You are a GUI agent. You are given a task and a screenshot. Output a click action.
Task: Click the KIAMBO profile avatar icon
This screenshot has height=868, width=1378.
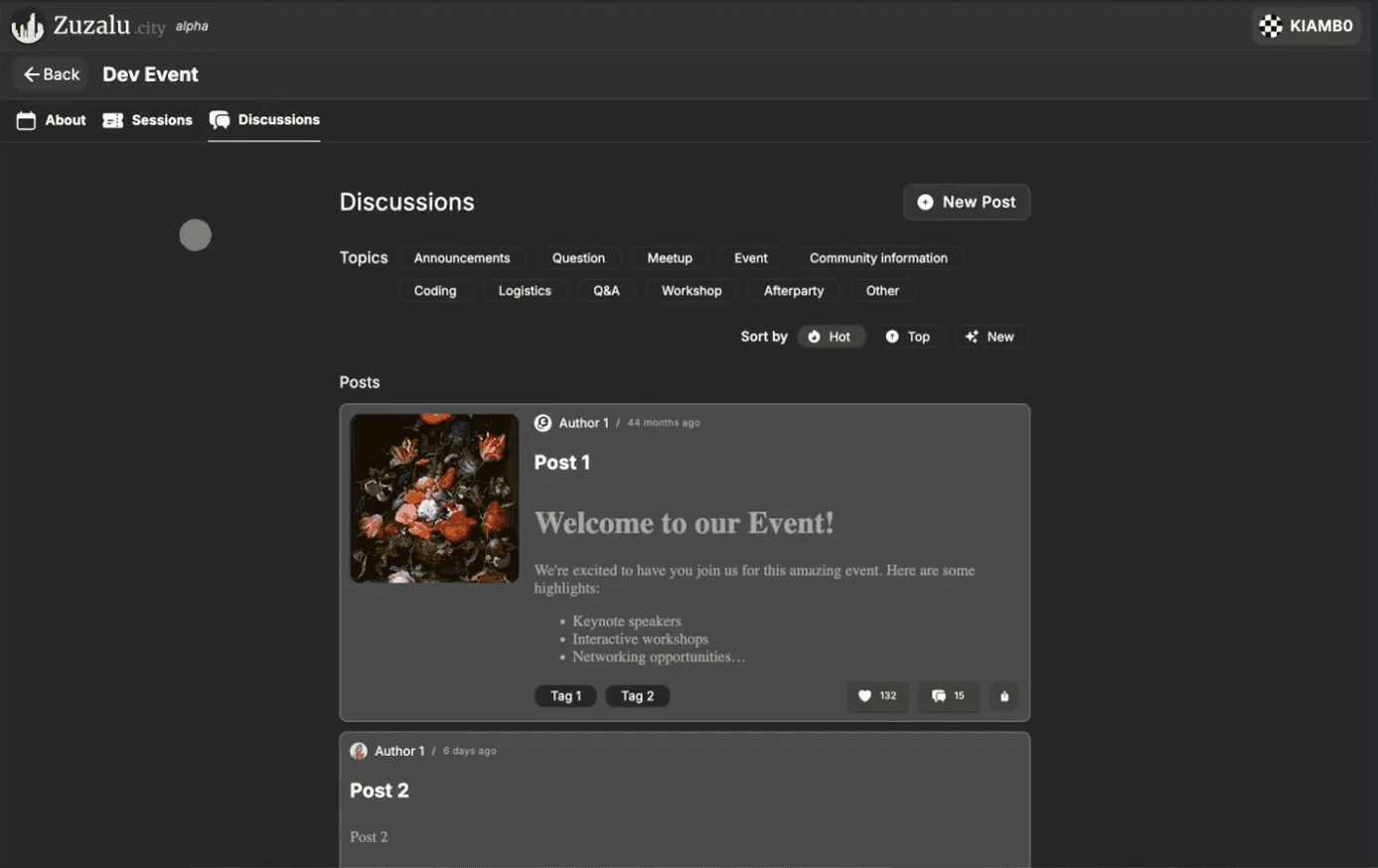tap(1270, 26)
